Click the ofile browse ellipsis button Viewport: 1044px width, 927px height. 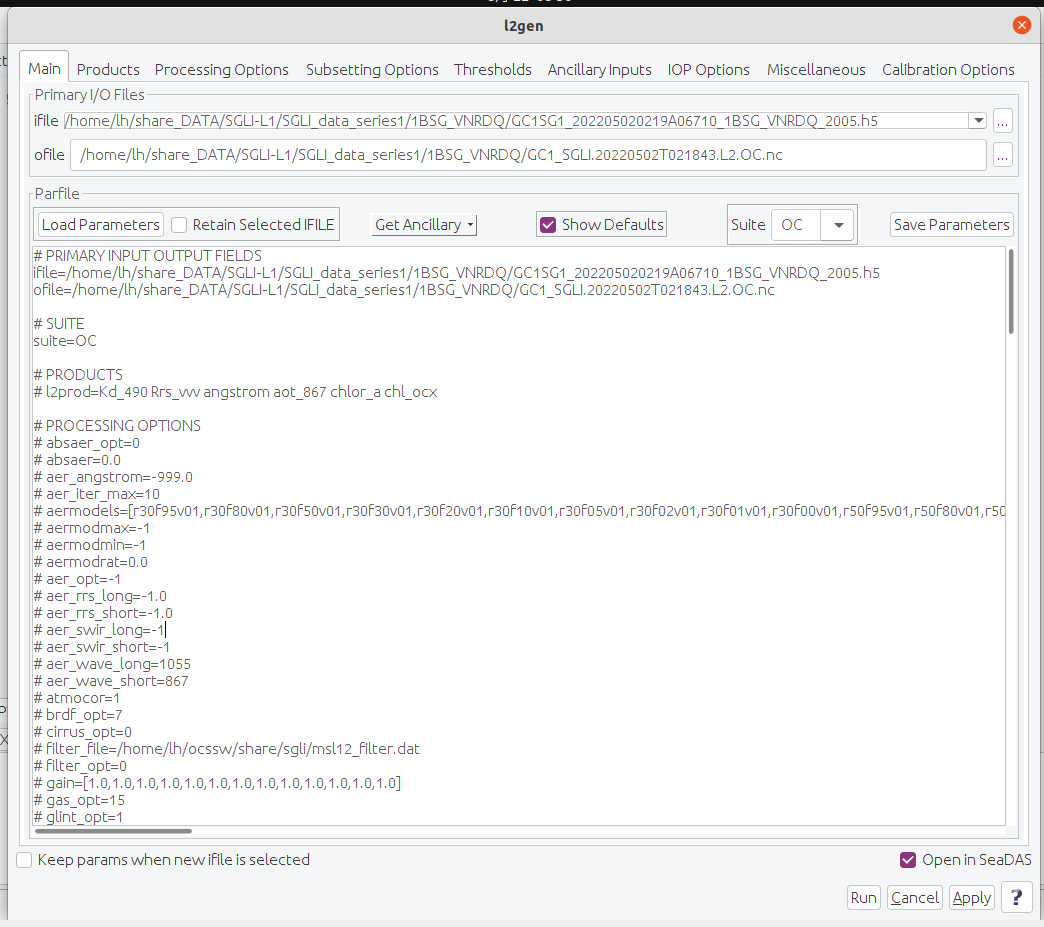pyautogui.click(x=1003, y=155)
